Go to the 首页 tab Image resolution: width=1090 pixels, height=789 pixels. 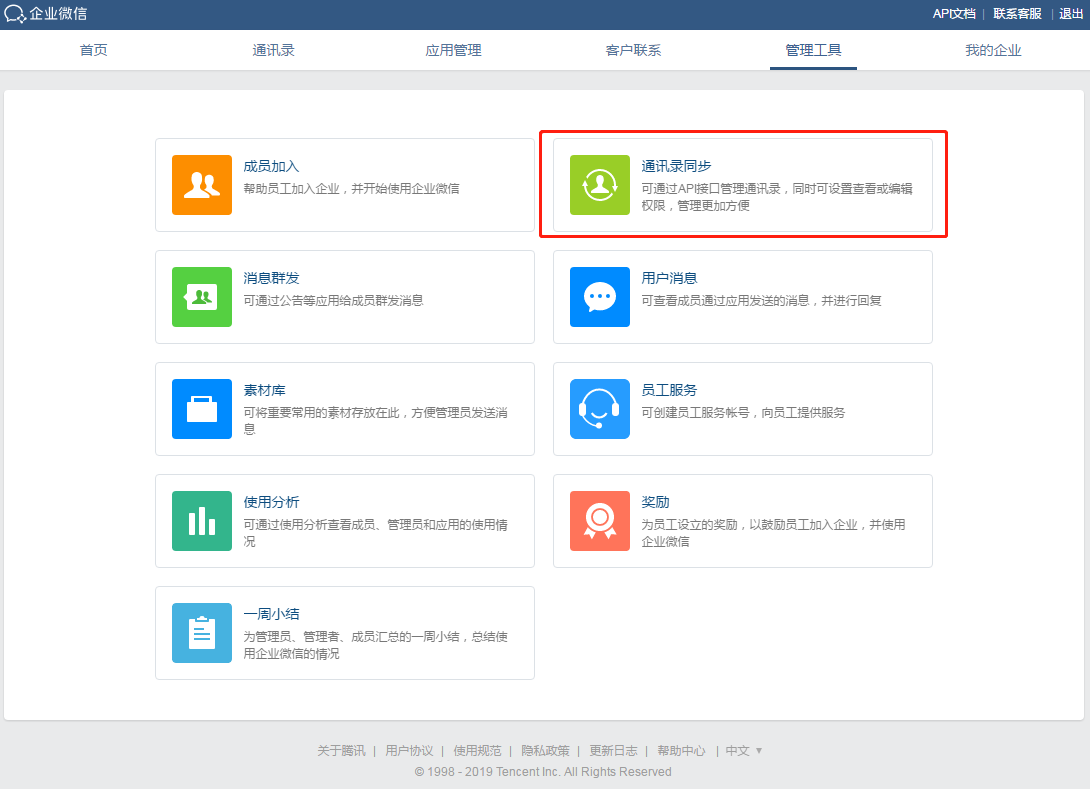pyautogui.click(x=94, y=50)
